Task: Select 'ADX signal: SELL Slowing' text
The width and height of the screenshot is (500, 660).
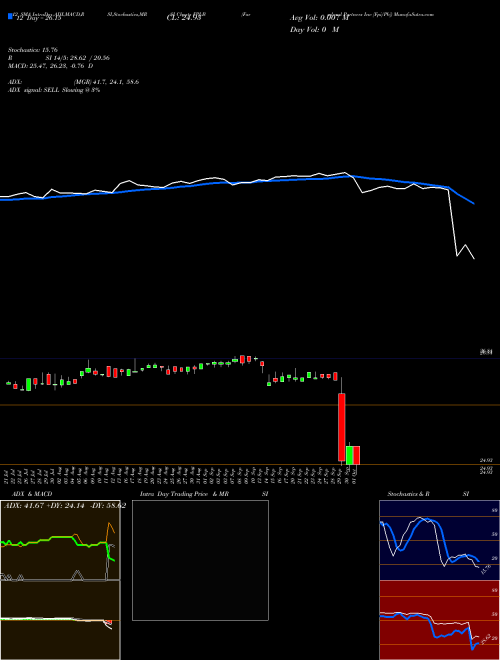Action: point(46,90)
